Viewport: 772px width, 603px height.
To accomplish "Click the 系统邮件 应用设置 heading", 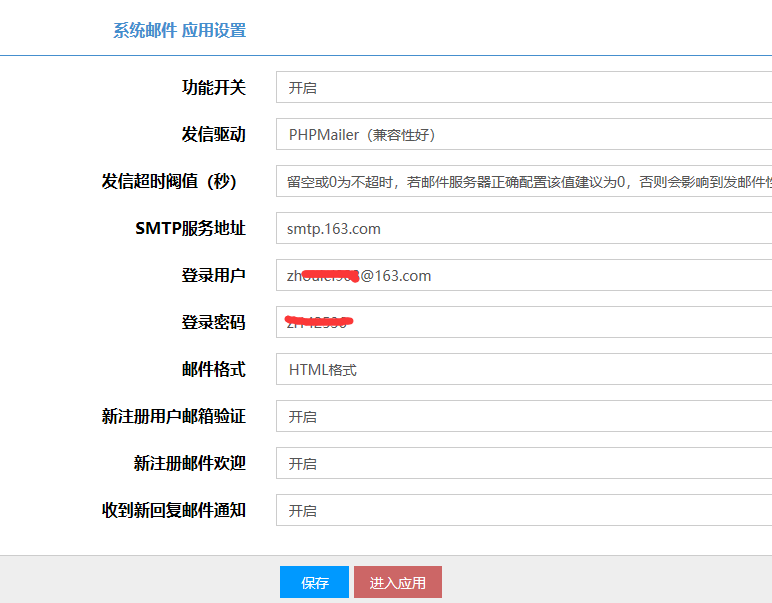I will pos(179,30).
